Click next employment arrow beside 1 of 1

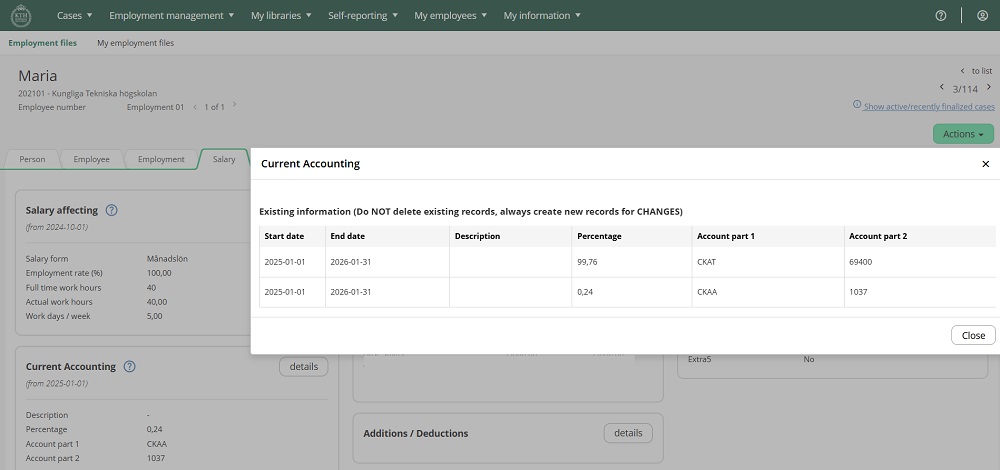pos(235,106)
